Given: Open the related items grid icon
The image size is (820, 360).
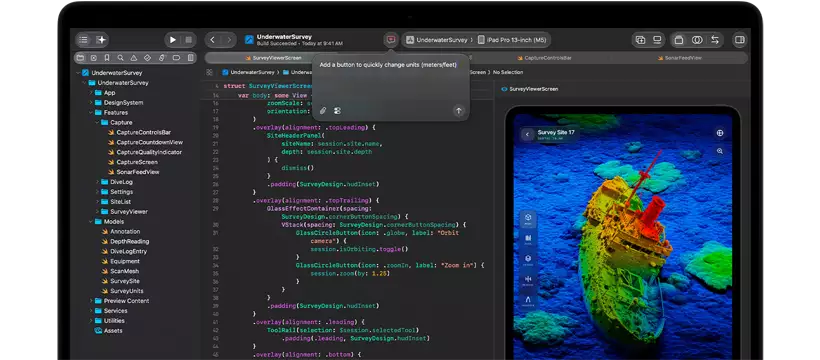Looking at the screenshot, I should point(210,72).
